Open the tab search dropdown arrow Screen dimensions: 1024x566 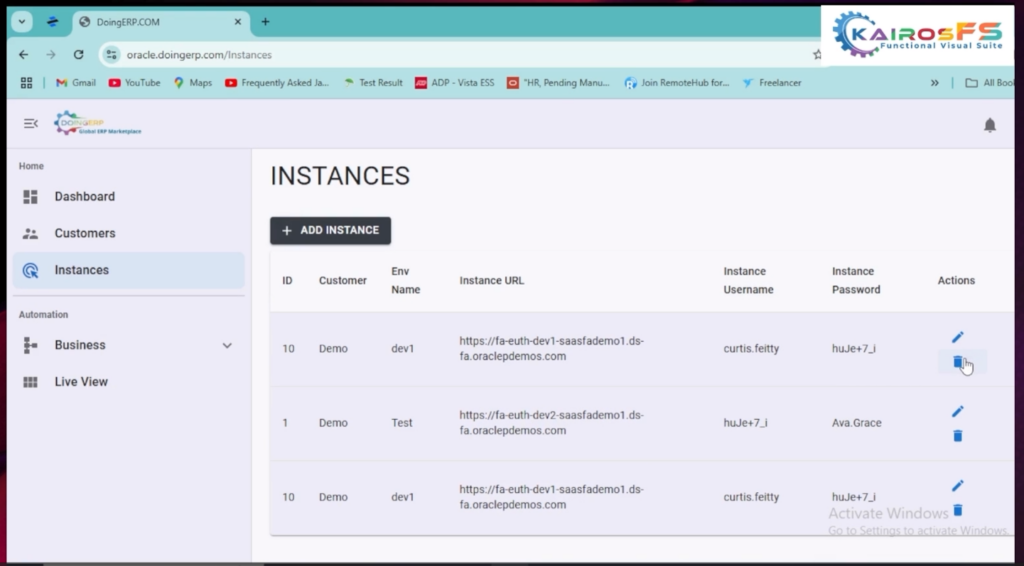click(23, 21)
